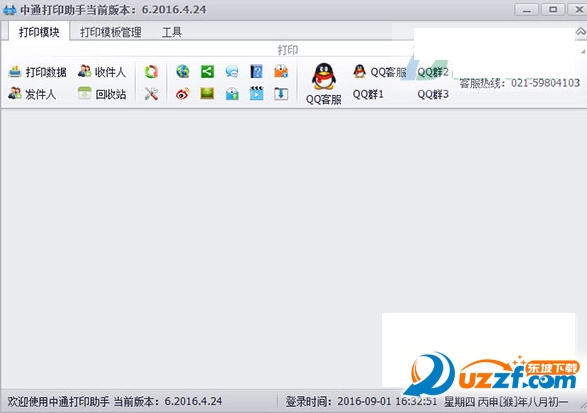587x413 pixels.
Task: Click the 打印 ribbon group label
Action: pos(288,50)
